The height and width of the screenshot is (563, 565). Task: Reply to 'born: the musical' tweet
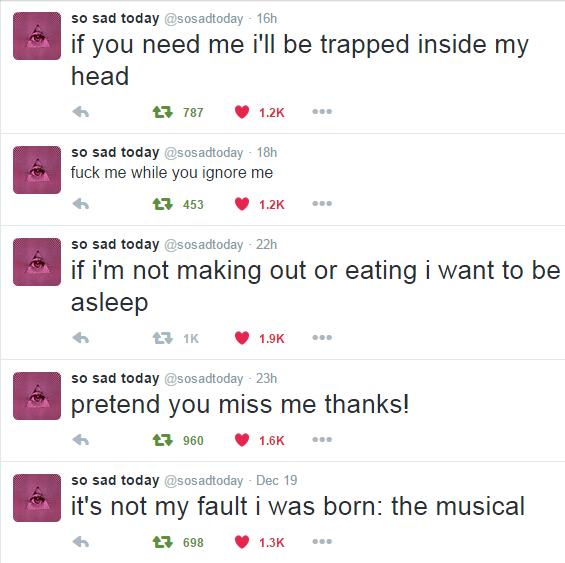click(x=81, y=542)
